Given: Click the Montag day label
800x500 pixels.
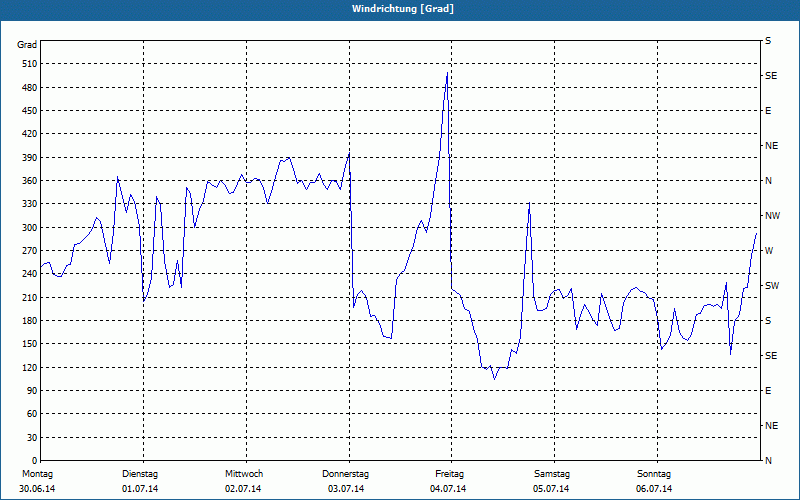Looking at the screenshot, I should [x=37, y=474].
